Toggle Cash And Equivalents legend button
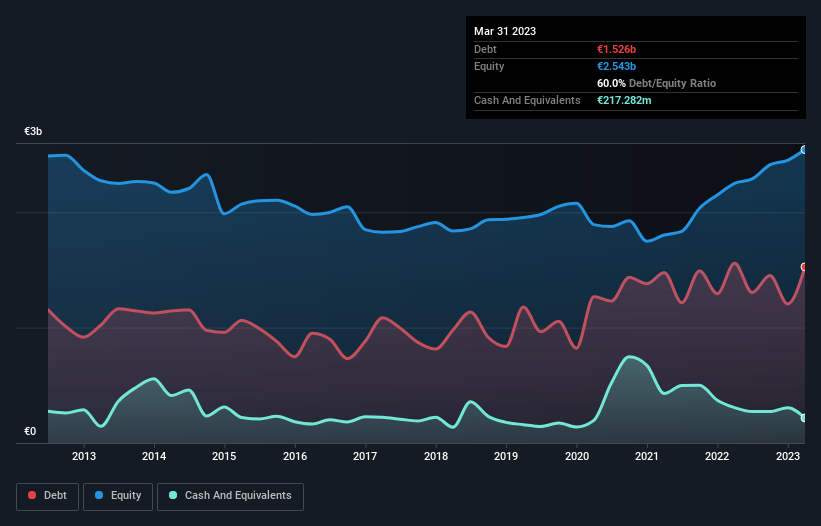This screenshot has height=526, width=821. click(x=230, y=496)
